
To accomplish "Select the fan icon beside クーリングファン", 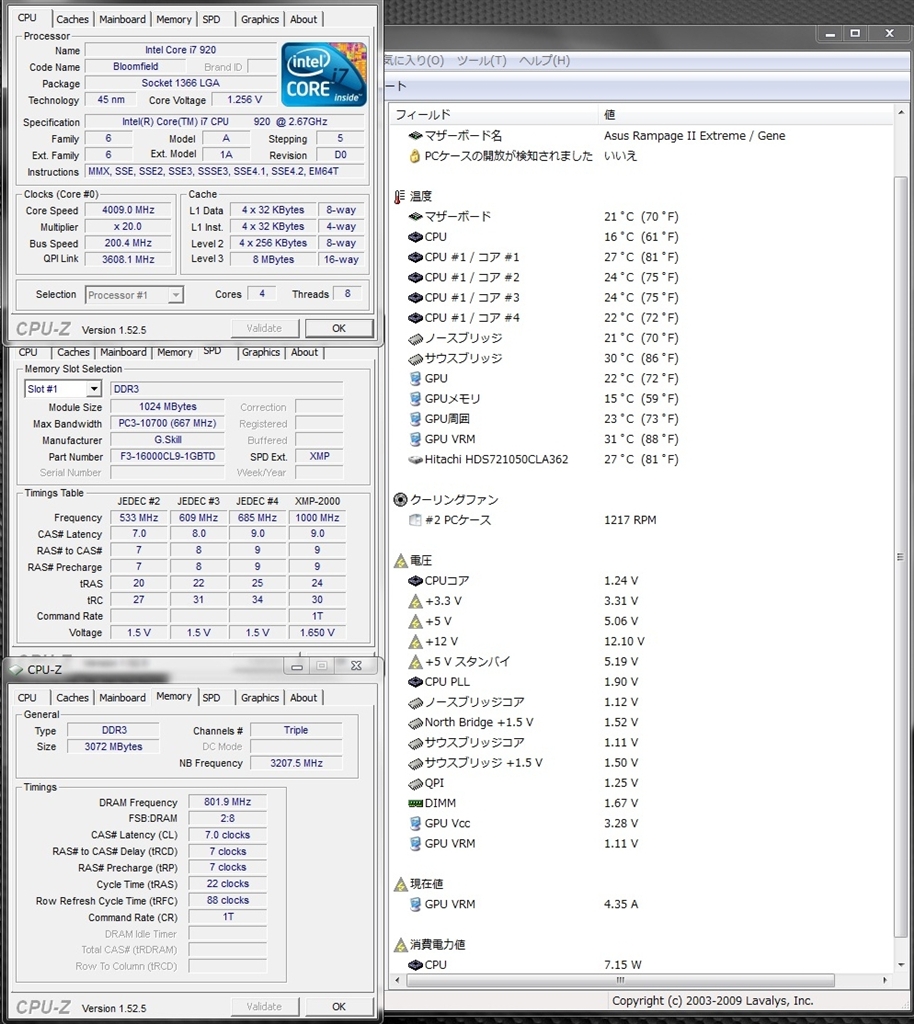I will 400,500.
